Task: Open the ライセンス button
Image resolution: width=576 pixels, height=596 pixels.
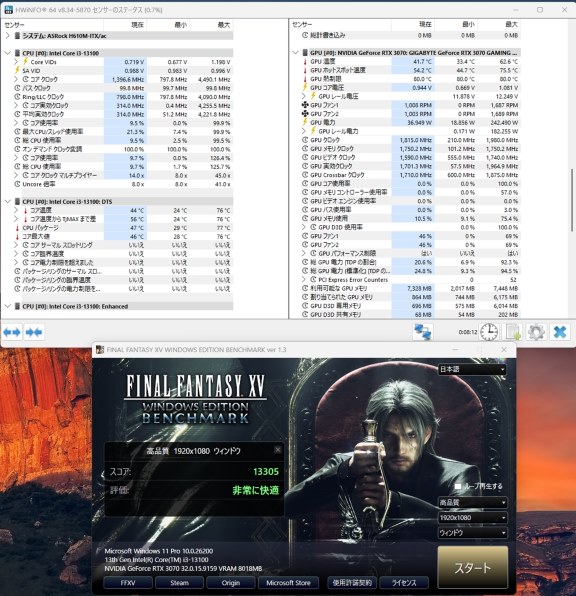Action: click(x=404, y=583)
